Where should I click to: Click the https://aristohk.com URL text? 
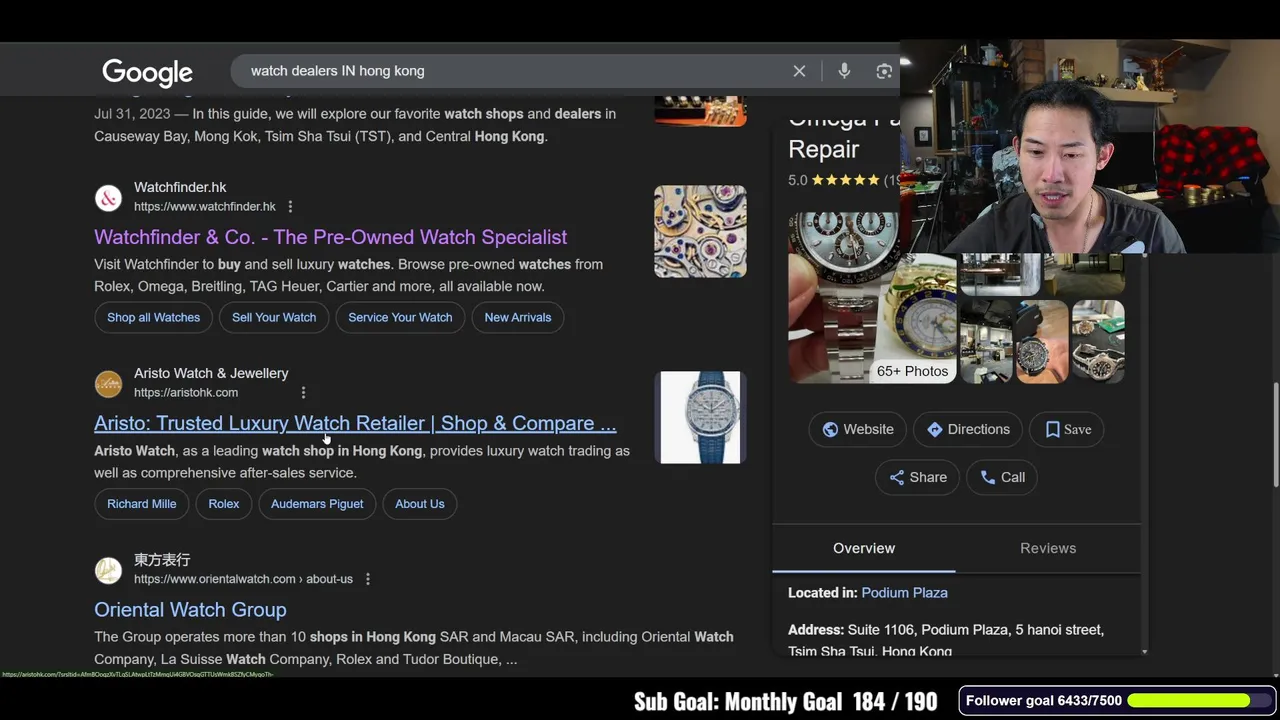[x=186, y=393]
